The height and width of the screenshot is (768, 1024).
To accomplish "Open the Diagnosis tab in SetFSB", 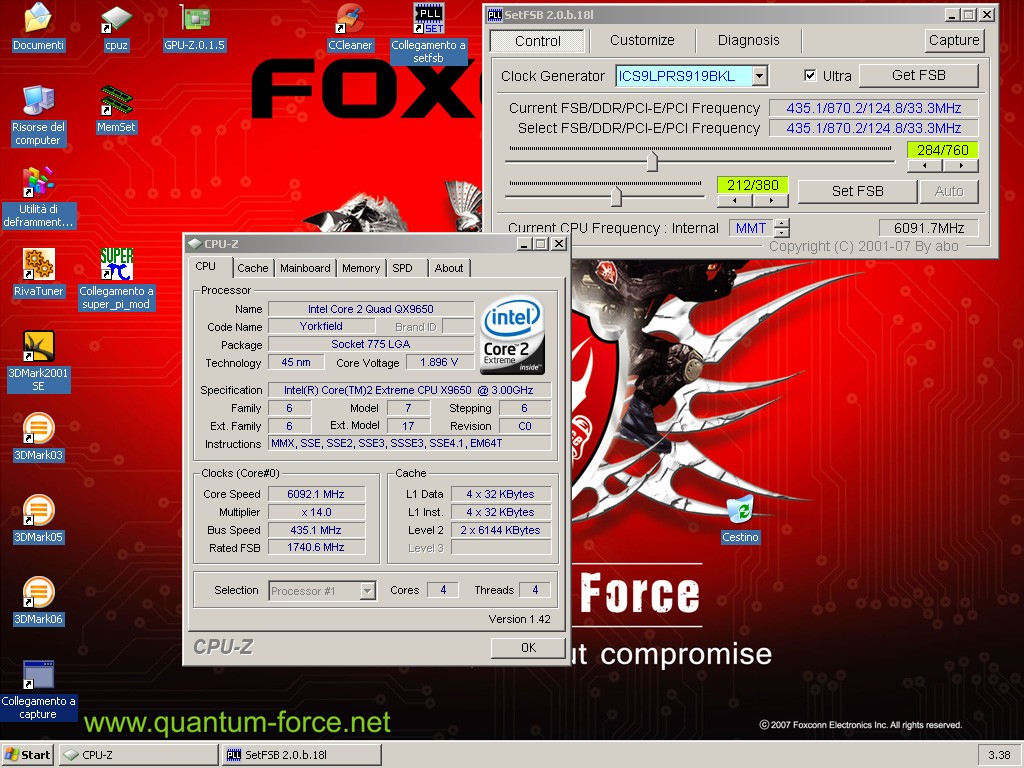I will (748, 40).
